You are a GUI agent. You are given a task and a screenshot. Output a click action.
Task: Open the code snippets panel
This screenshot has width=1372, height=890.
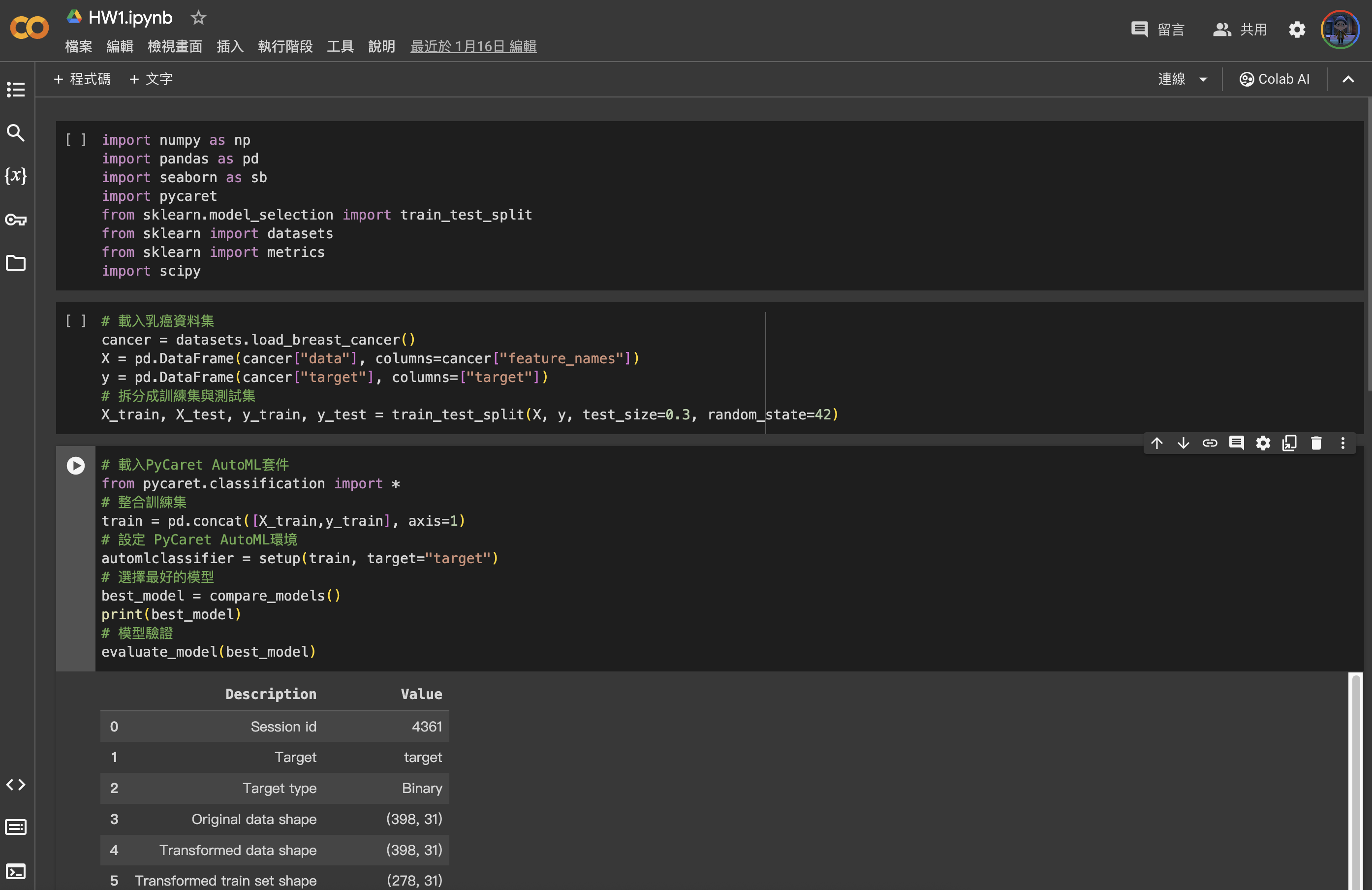coord(16,785)
